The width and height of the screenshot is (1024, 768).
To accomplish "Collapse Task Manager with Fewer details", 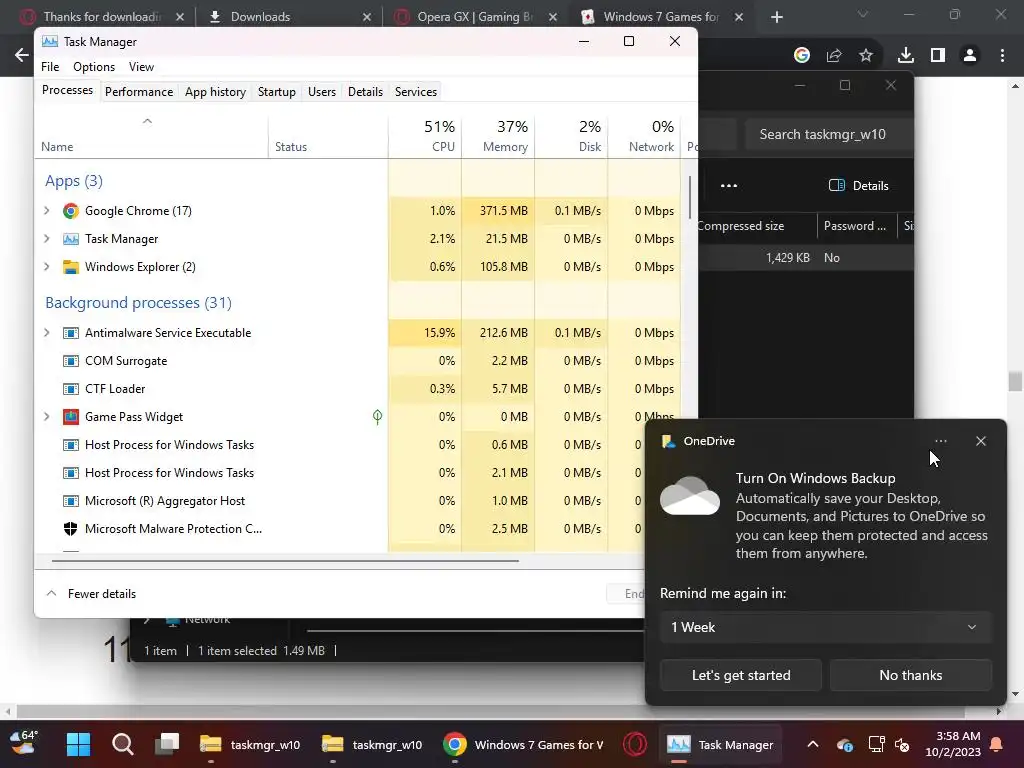I will [91, 594].
